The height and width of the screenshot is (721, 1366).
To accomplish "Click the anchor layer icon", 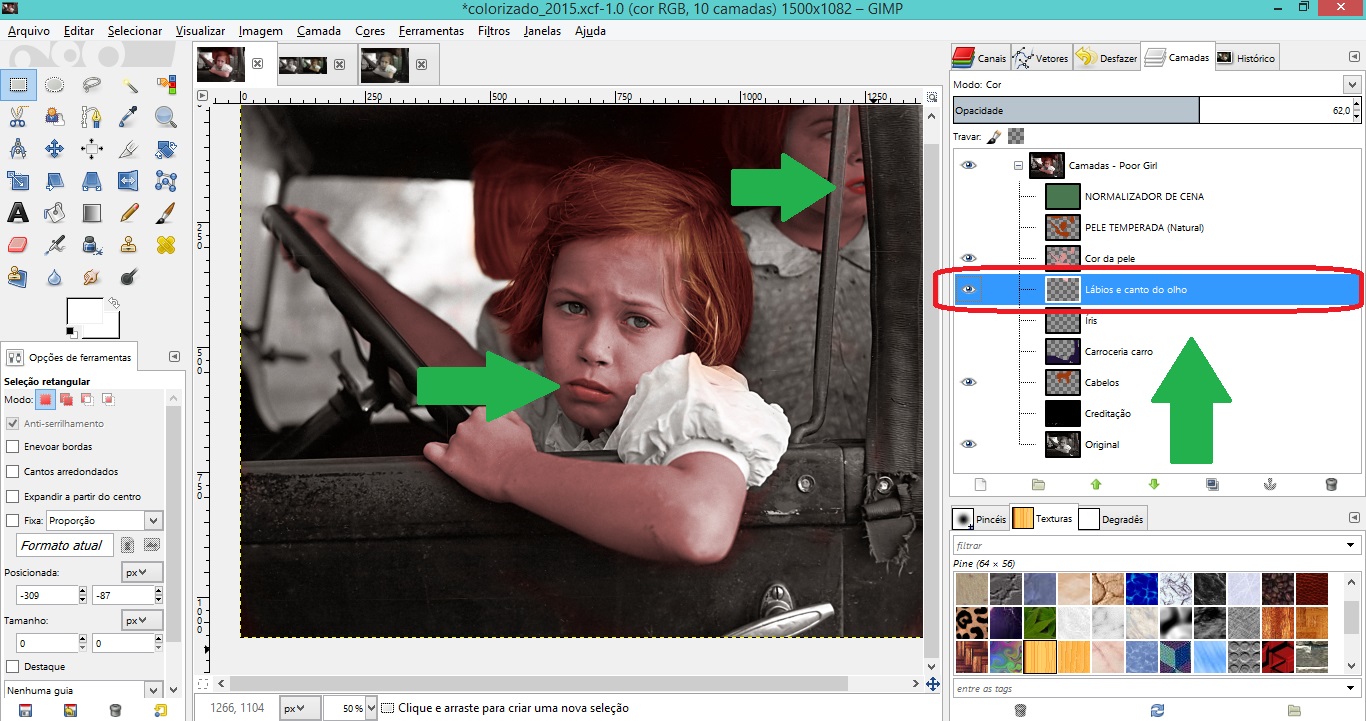I will (1271, 485).
